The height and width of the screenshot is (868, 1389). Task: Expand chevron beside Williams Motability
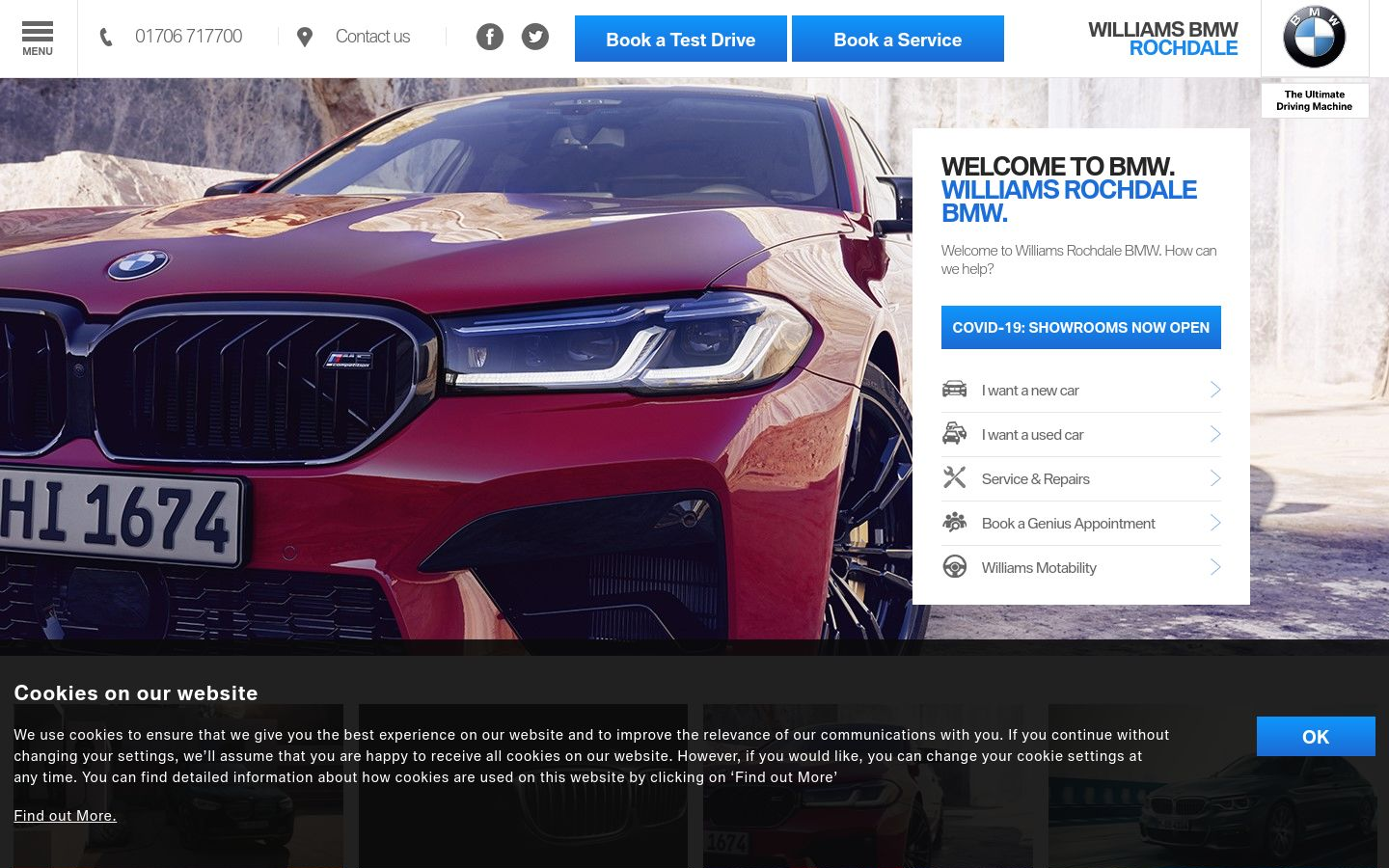[1215, 567]
